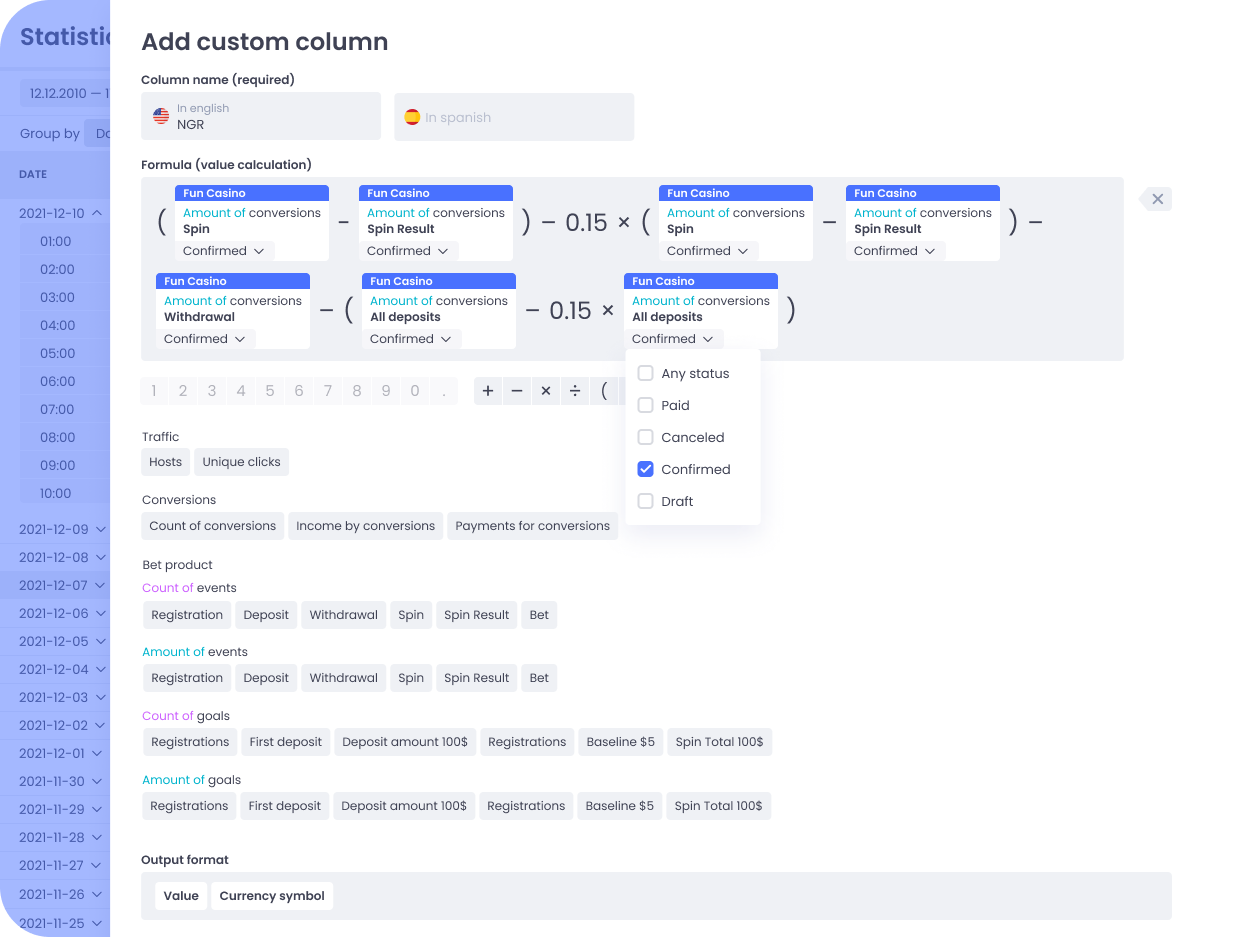Clear the formula with X icon
This screenshot has height=937, width=1240.
coord(1157,199)
